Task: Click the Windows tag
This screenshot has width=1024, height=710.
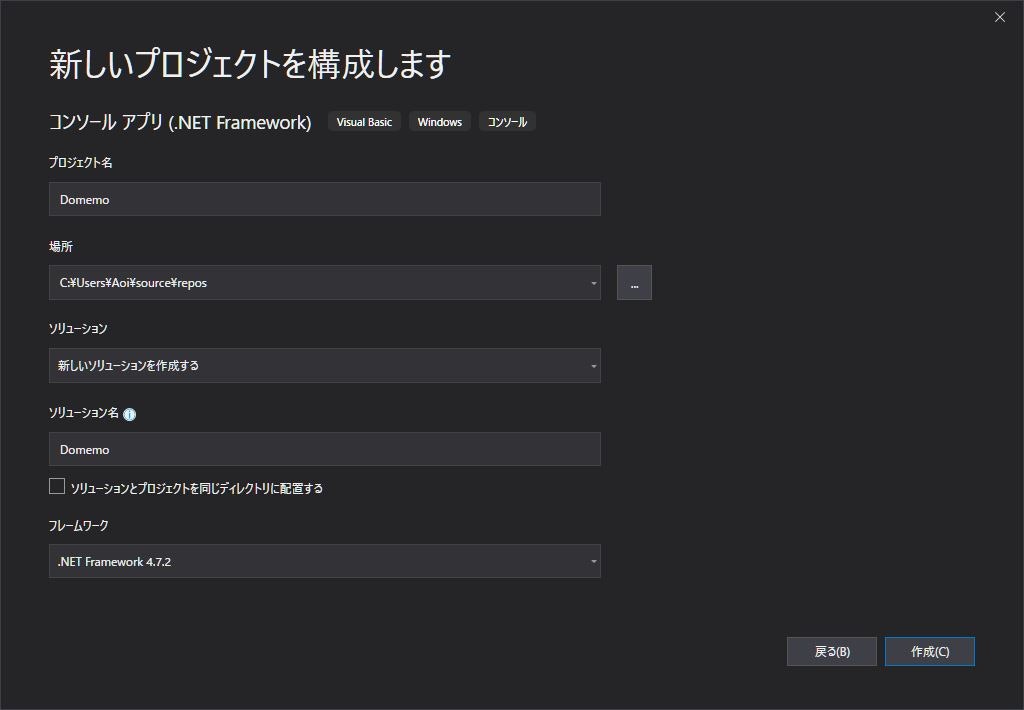Action: point(440,122)
